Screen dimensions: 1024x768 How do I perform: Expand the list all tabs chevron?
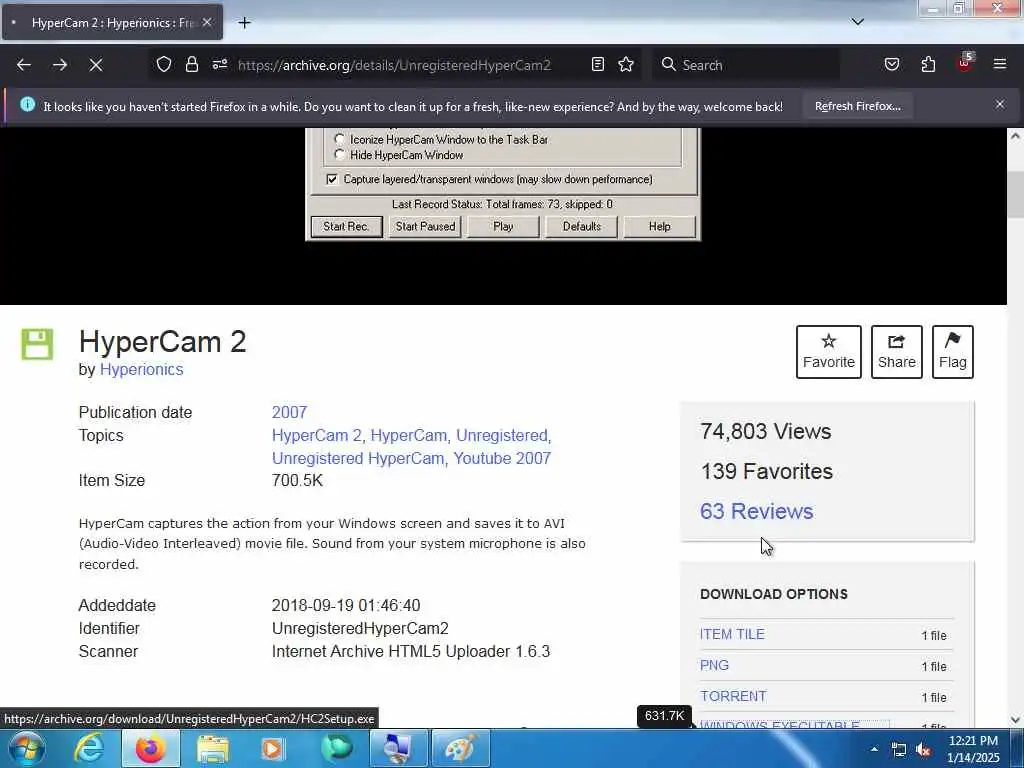point(857,22)
